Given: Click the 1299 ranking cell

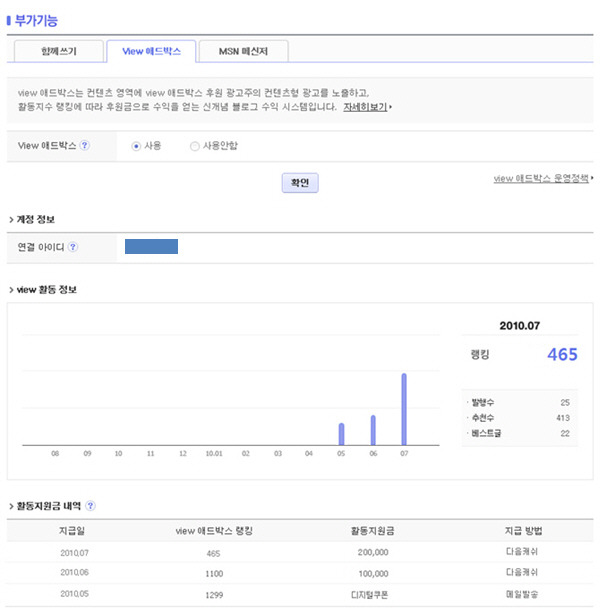Looking at the screenshot, I should coord(214,595).
